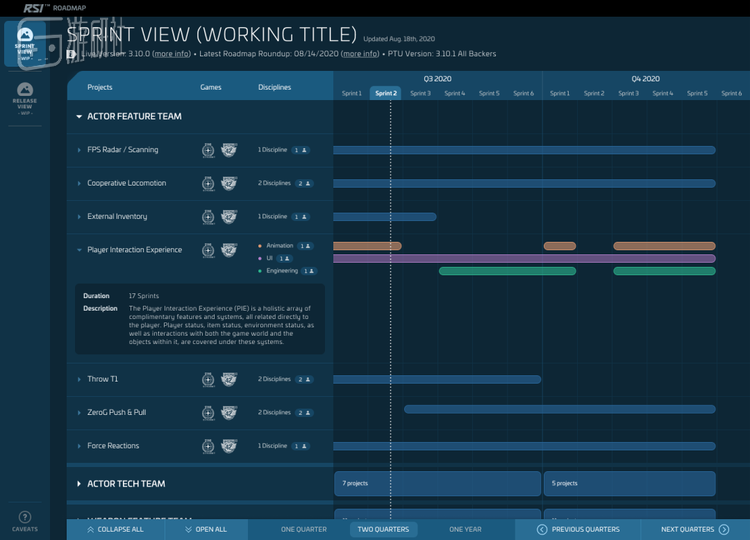This screenshot has width=750, height=540.
Task: Click Star Citizen game icon for FPS Radar / Scanning
Action: 208,150
